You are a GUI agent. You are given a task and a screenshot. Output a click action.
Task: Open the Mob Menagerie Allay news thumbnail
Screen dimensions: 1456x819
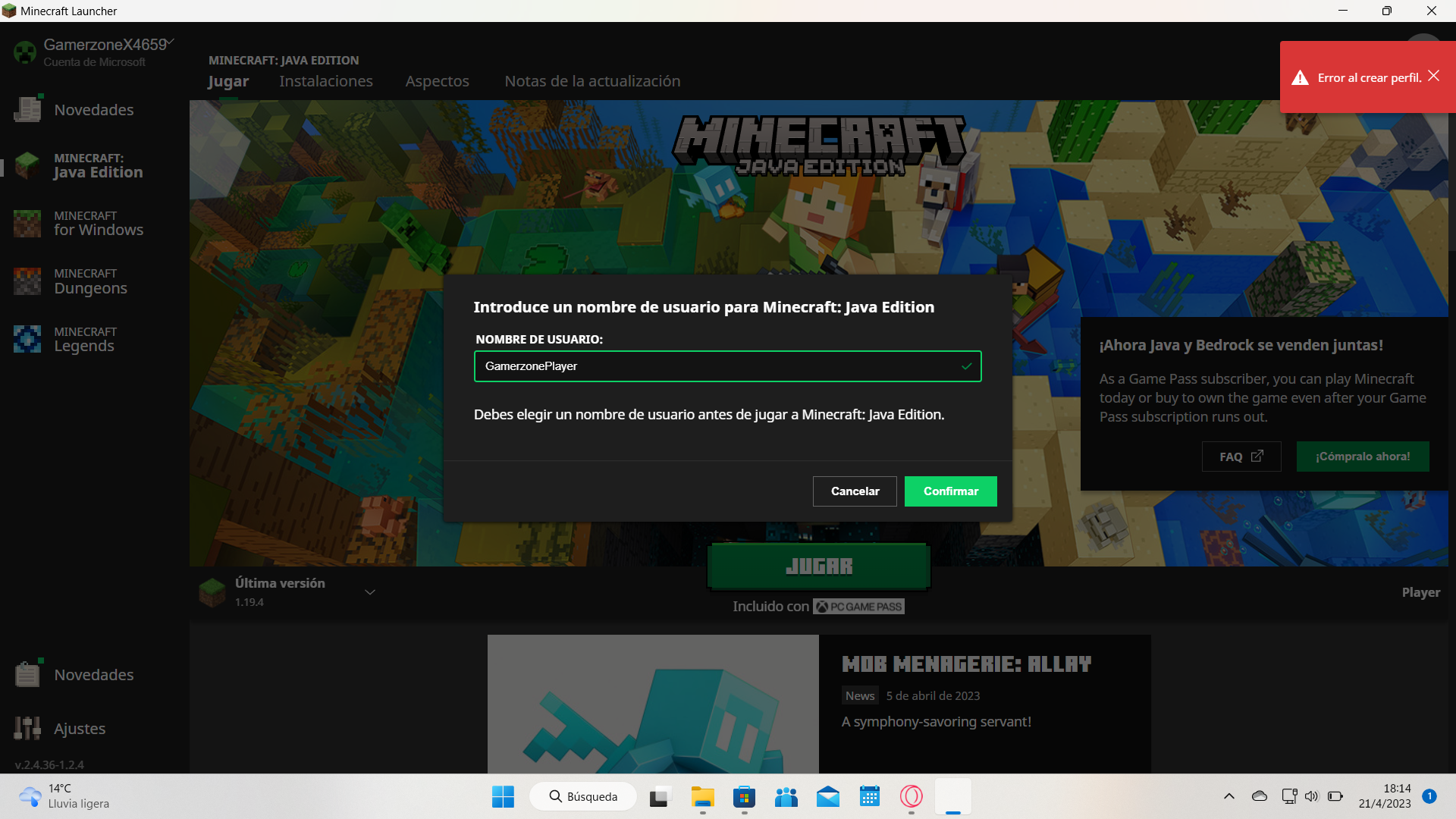pos(652,704)
